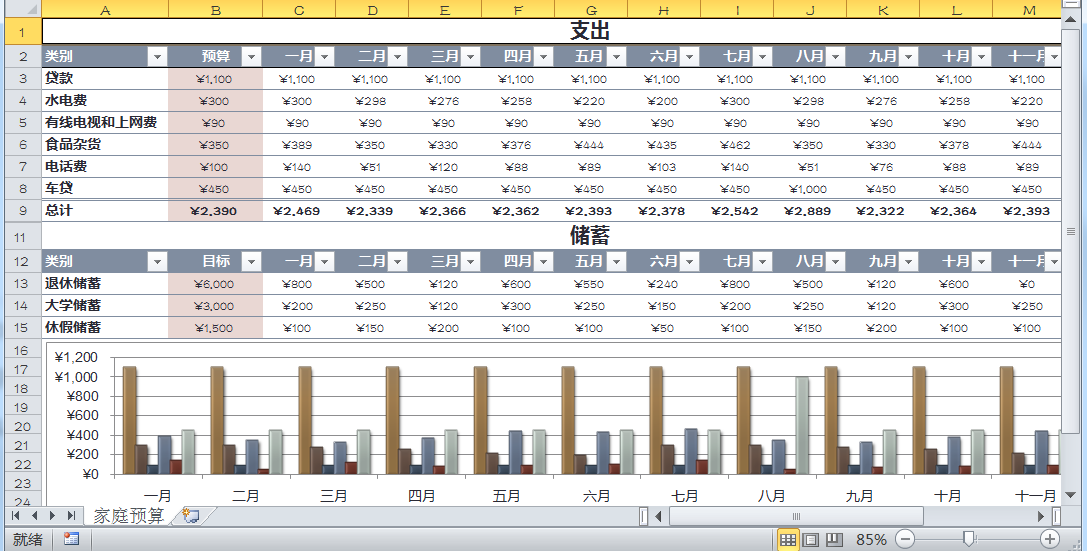This screenshot has height=551, width=1087.
Task: Click the 85% zoom level button
Action: coord(871,539)
